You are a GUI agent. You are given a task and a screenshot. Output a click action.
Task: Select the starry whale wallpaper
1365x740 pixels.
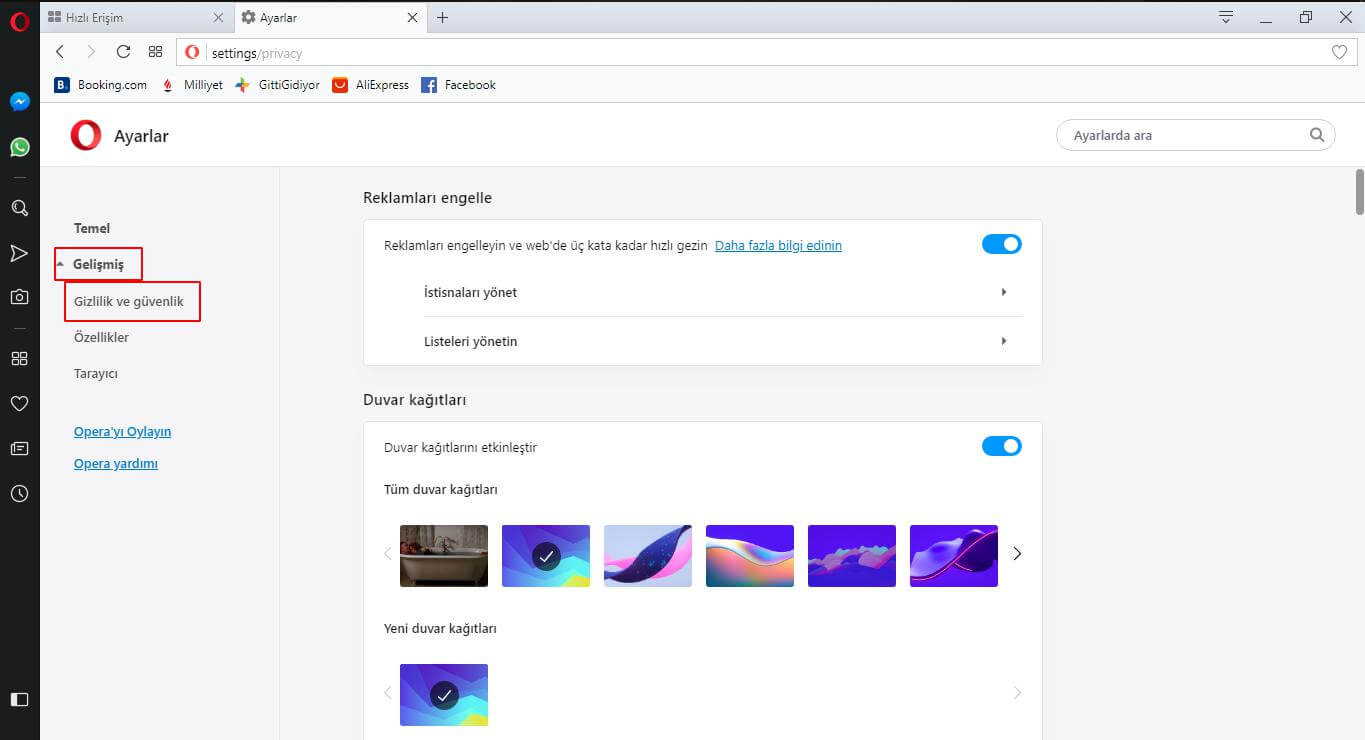coord(648,556)
